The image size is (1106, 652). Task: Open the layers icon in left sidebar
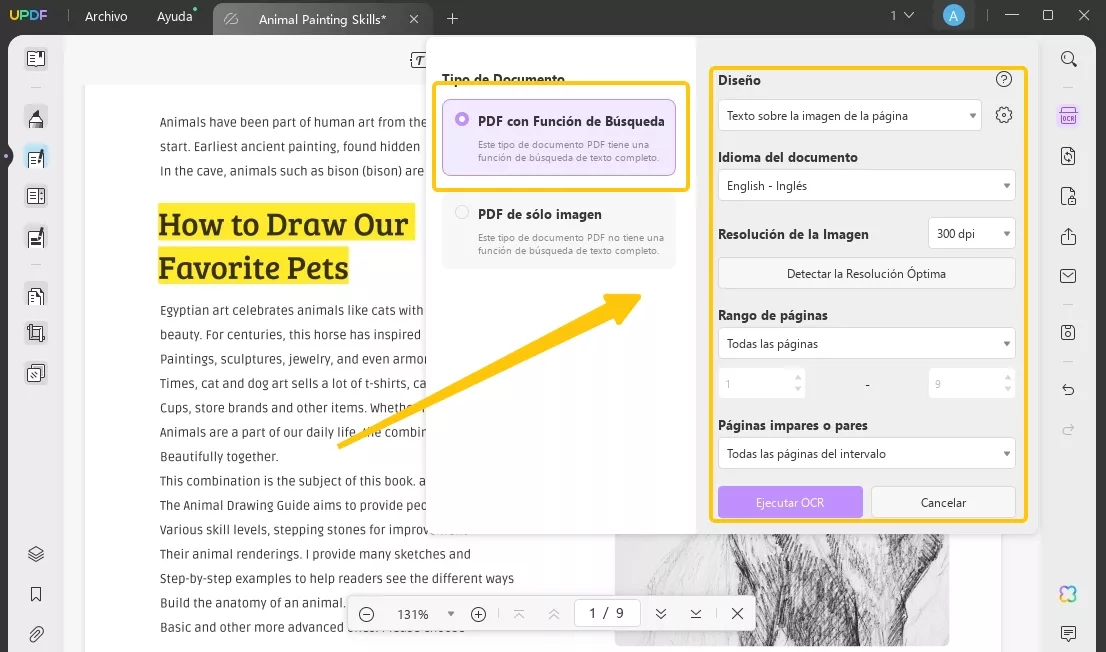(x=36, y=555)
